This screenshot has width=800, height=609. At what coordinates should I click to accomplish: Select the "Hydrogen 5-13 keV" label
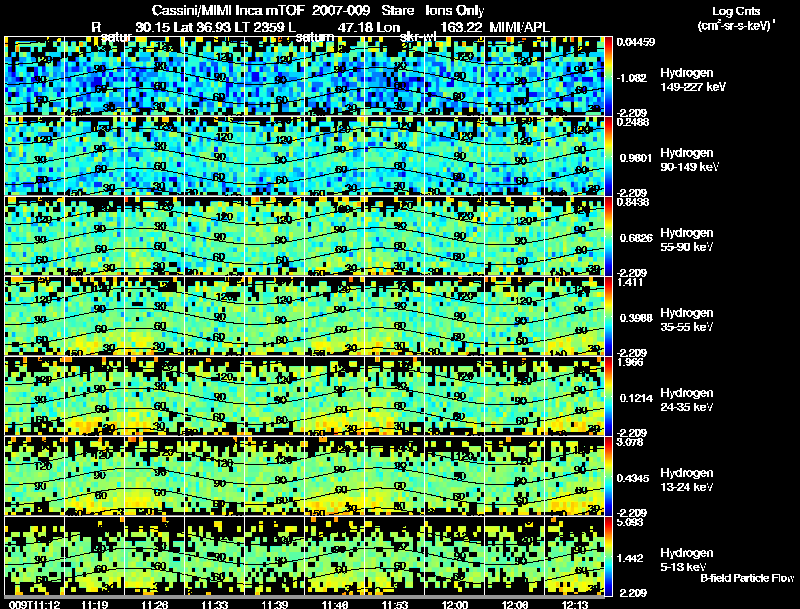tap(687, 560)
